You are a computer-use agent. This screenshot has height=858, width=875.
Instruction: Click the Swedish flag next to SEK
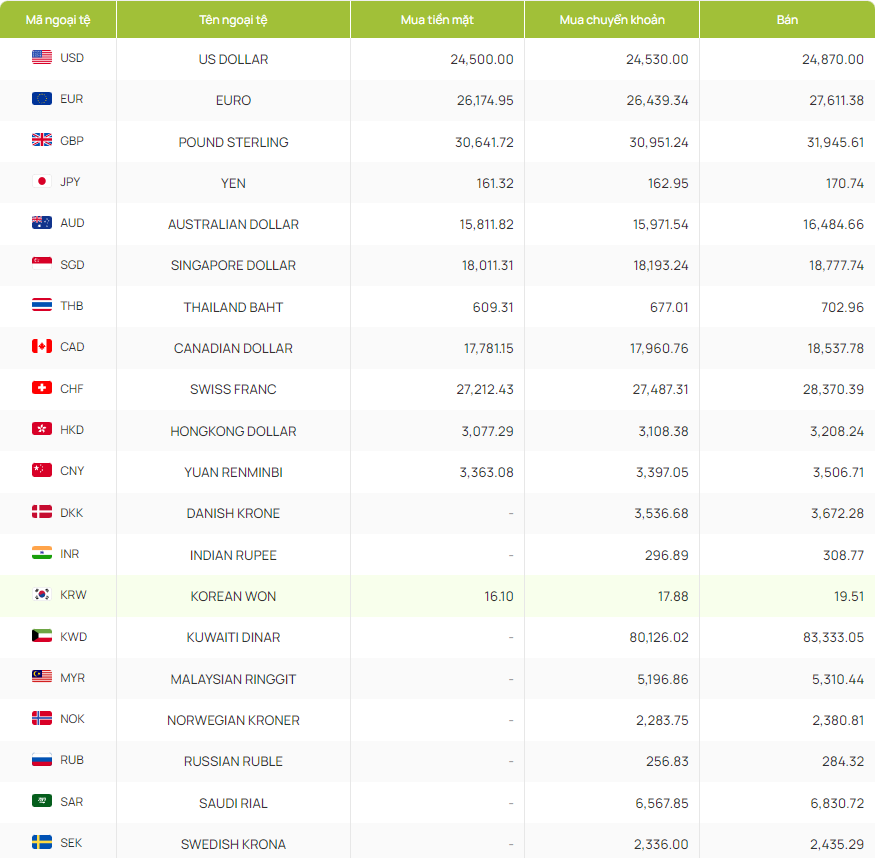coord(42,842)
